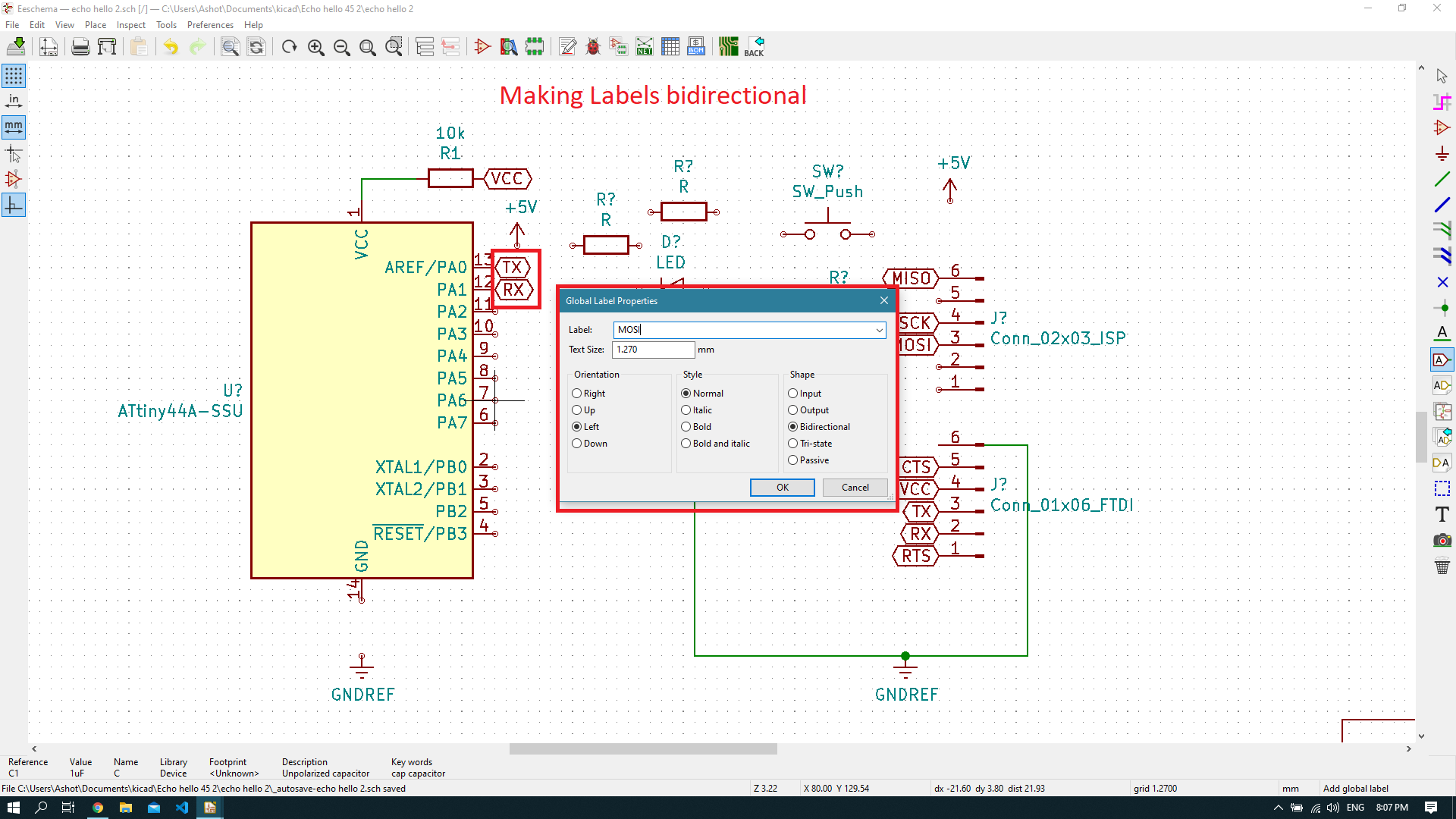
Task: Open the View menu
Action: point(64,25)
